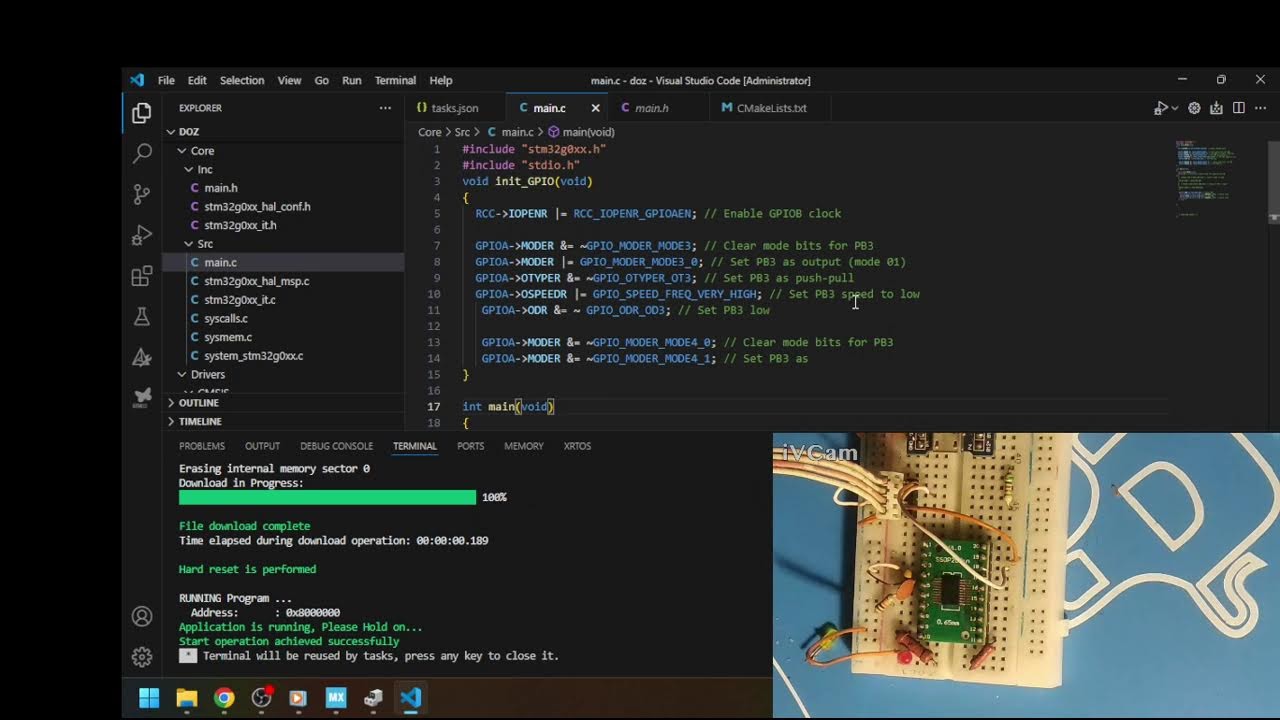Open Explorer's Views and More Actions ellipsis
Screen dimensions: 1280x720
[x=385, y=108]
